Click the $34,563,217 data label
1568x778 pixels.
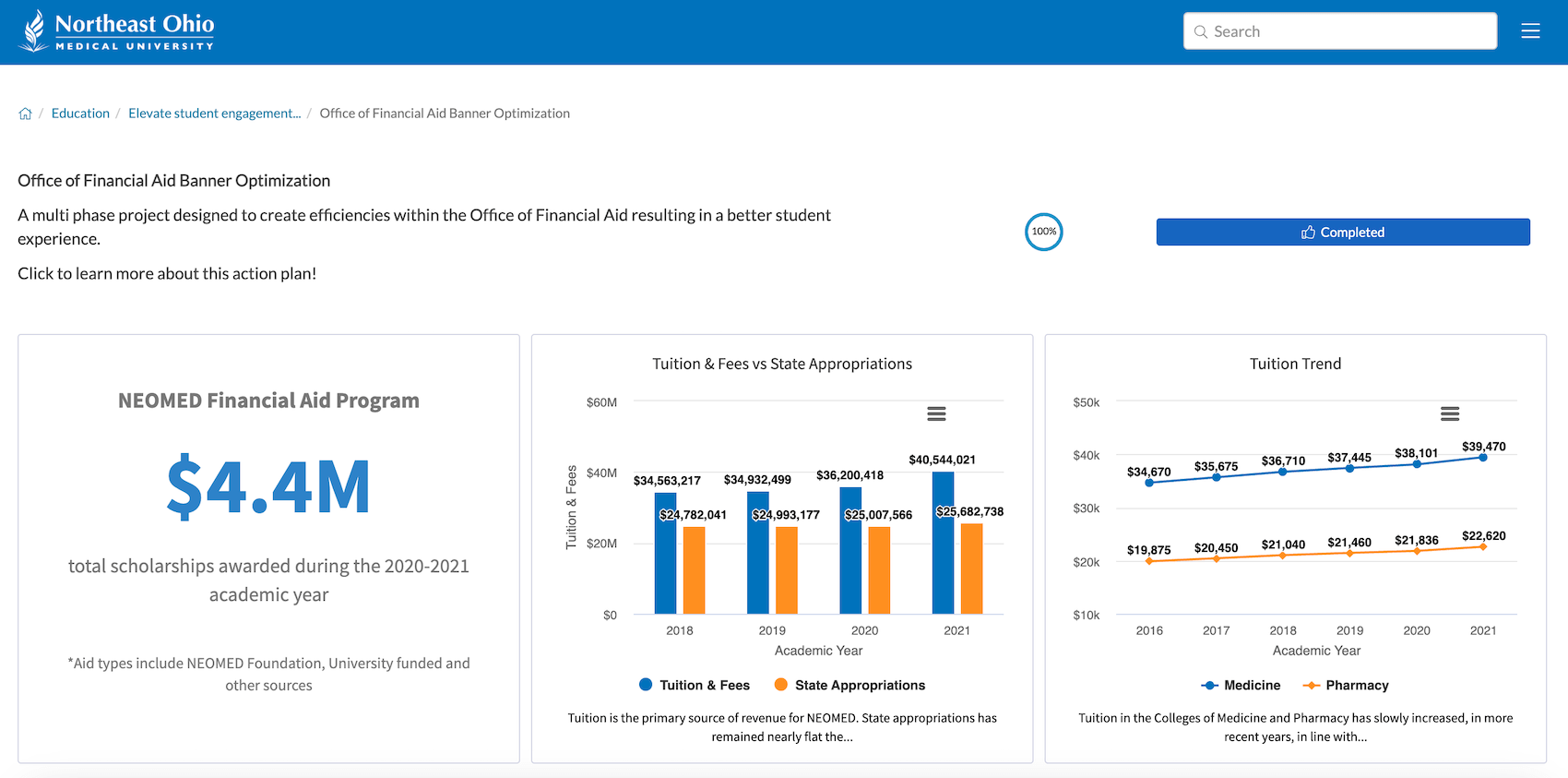click(x=667, y=481)
